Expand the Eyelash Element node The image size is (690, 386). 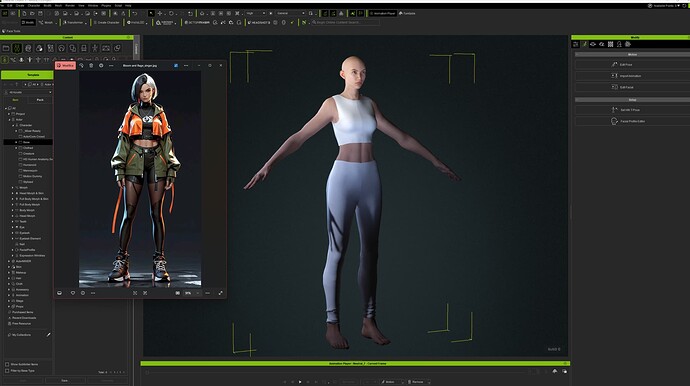(x=13, y=239)
